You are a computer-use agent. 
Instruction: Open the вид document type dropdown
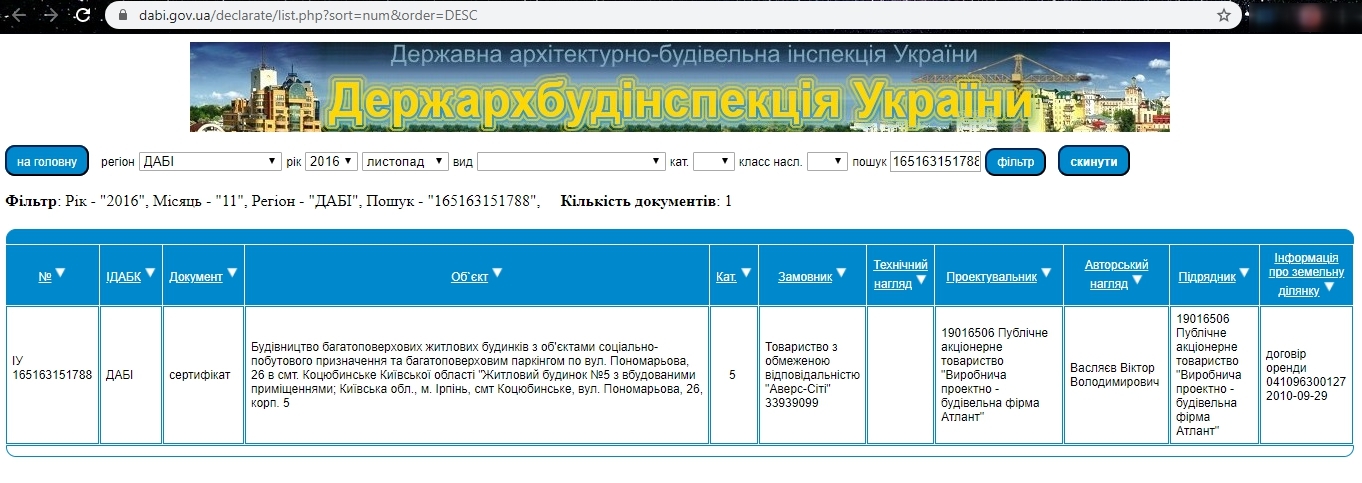[571, 161]
